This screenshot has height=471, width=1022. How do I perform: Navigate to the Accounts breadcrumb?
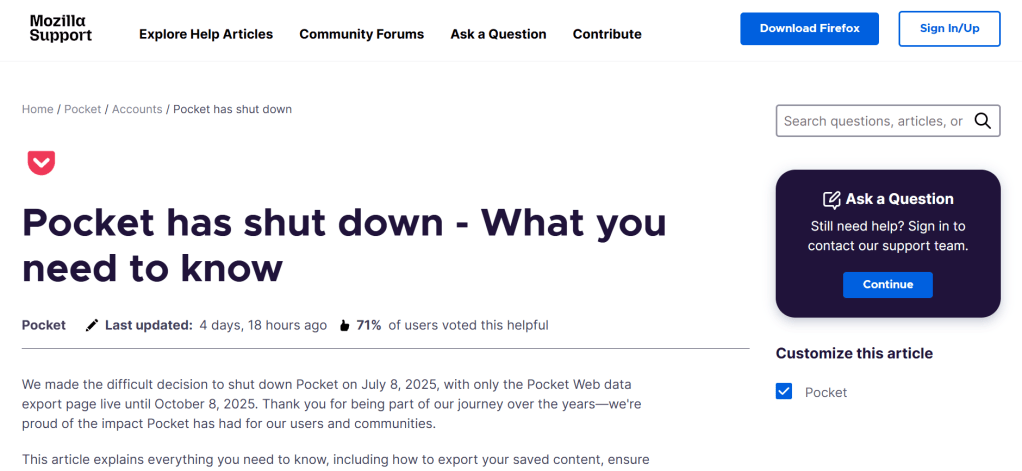pos(137,109)
